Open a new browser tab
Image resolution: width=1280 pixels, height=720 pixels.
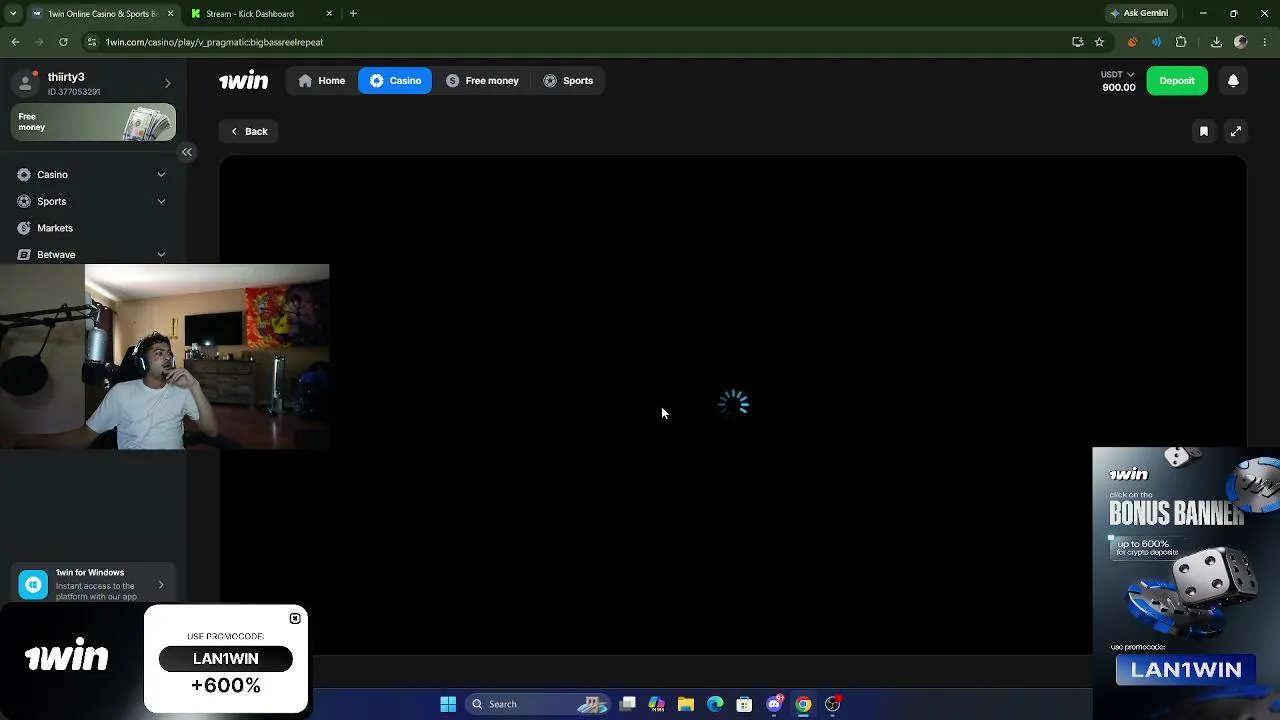[353, 14]
